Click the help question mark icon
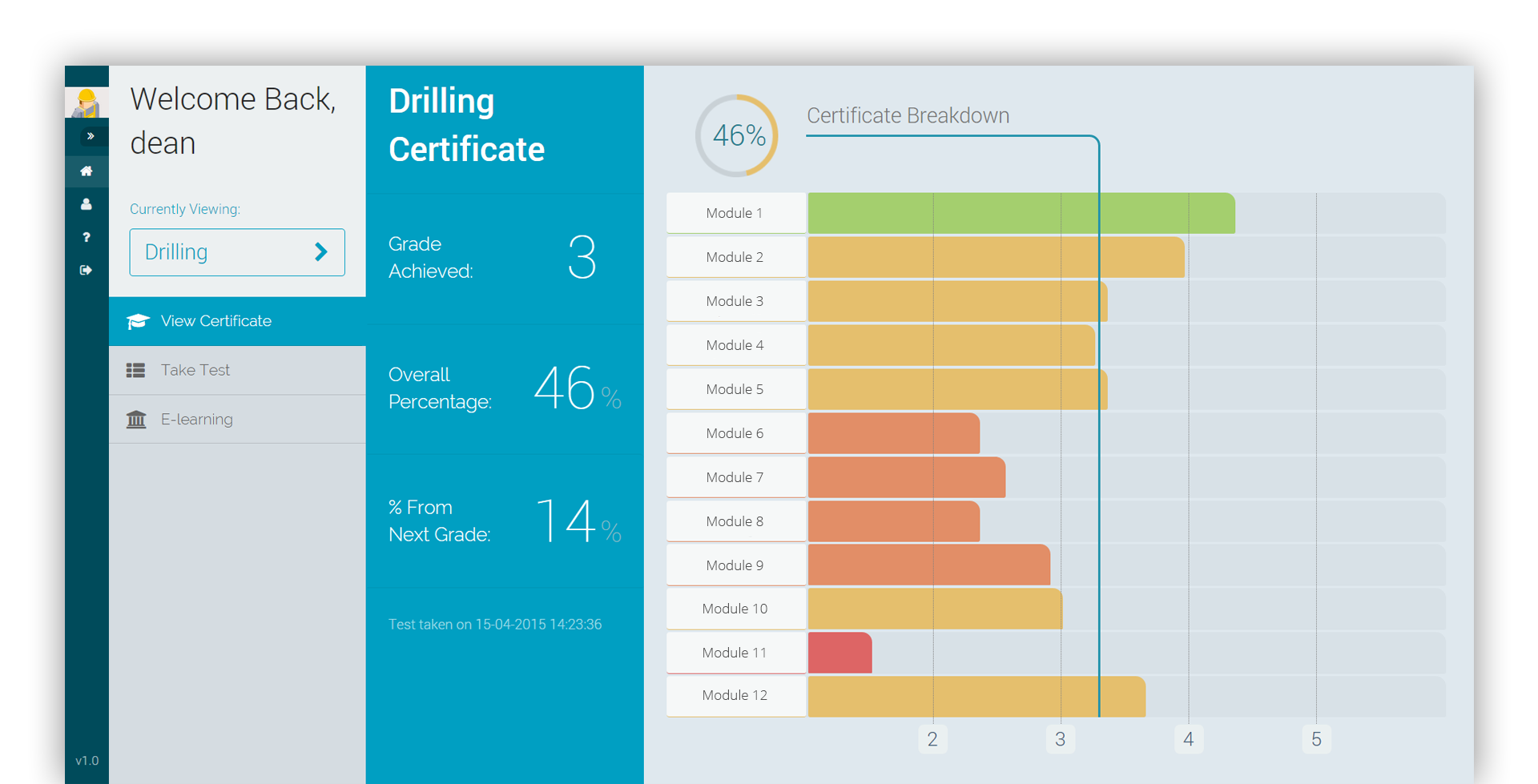This screenshot has height=784, width=1538. (87, 237)
